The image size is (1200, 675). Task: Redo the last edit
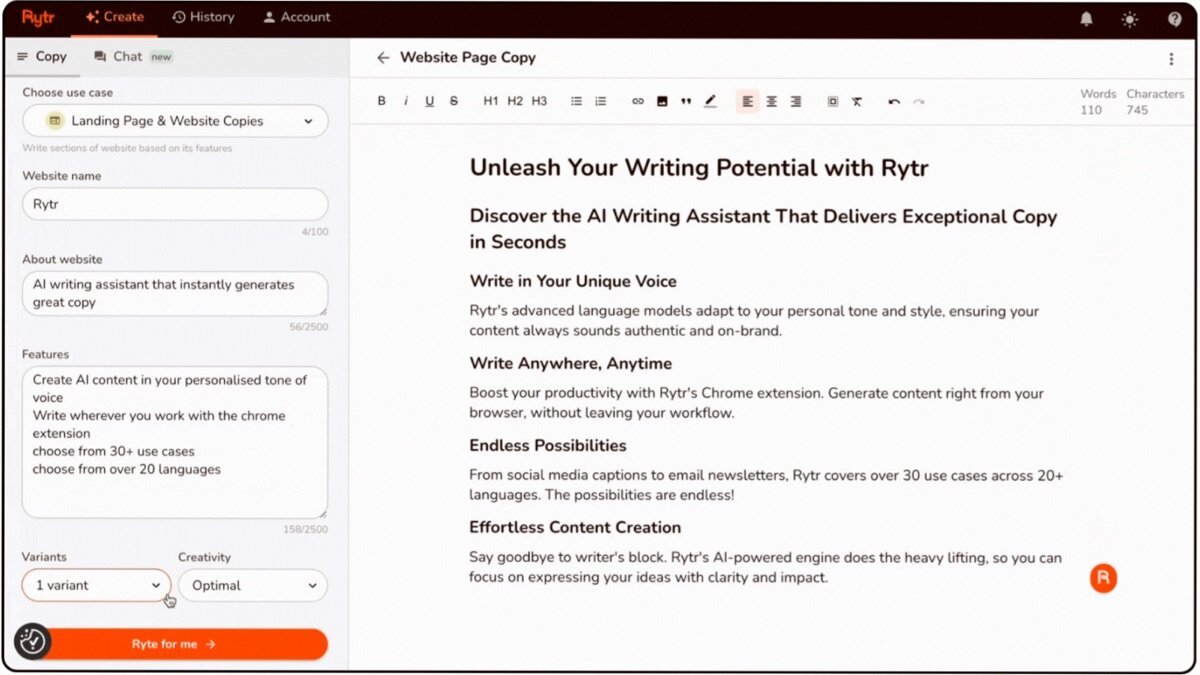point(918,101)
